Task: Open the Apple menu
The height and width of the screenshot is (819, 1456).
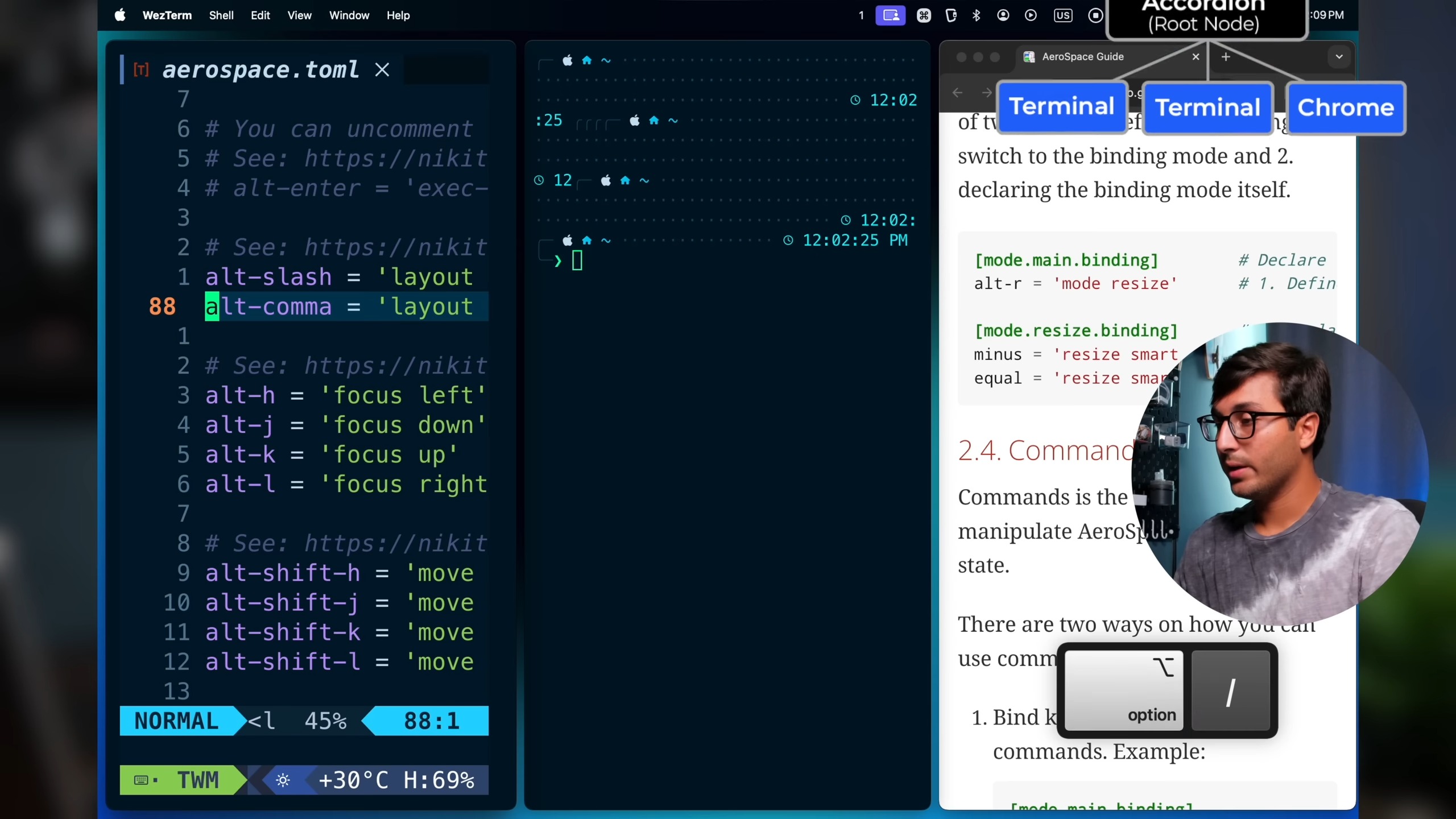Action: (120, 15)
